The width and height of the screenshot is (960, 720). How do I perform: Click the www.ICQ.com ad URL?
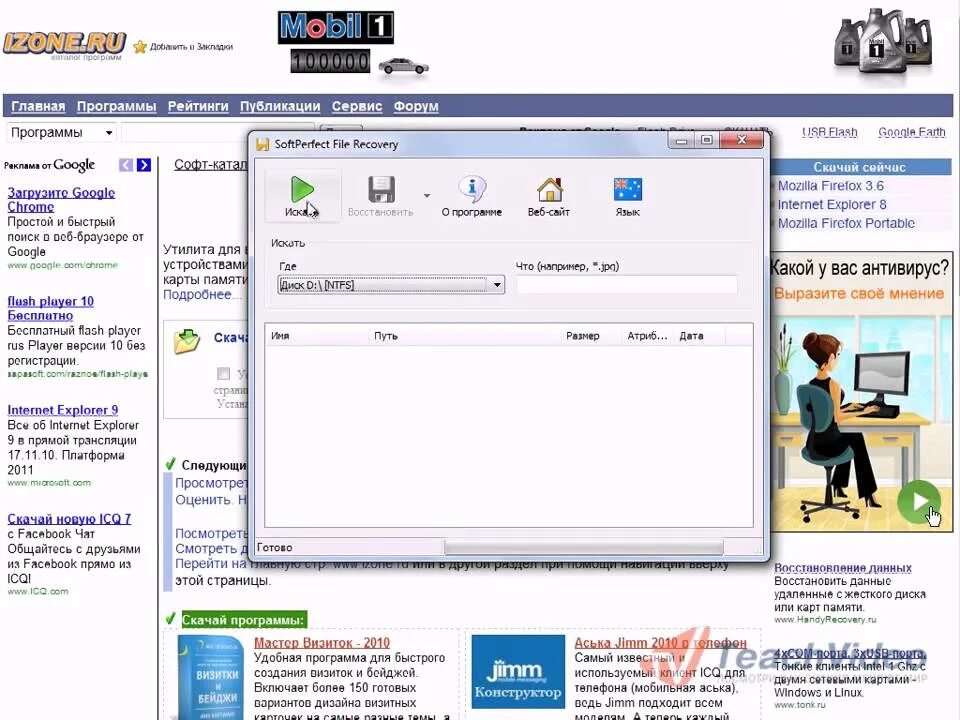(x=38, y=591)
